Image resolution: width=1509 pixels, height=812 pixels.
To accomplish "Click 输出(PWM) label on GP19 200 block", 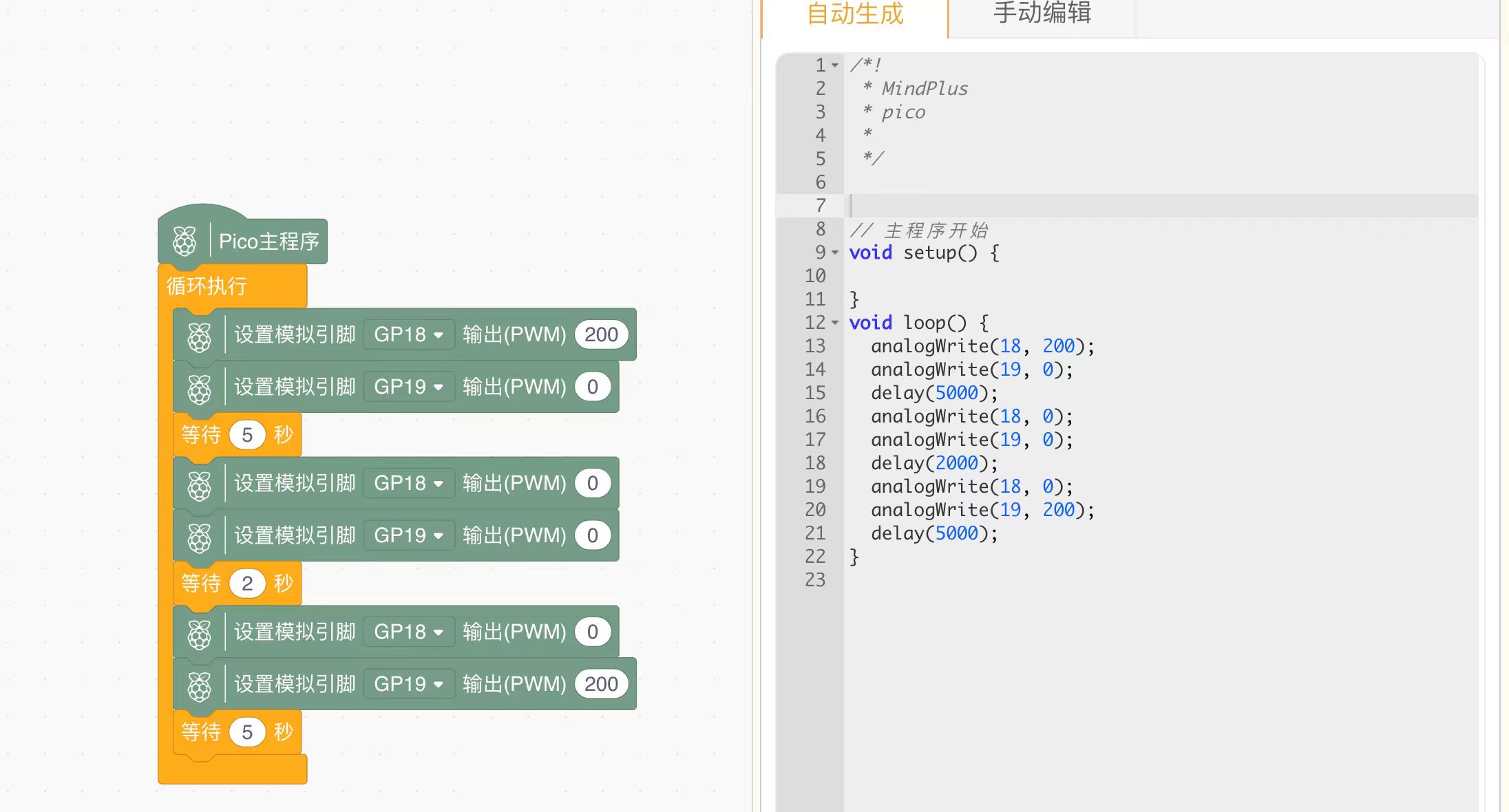I will pos(514,684).
